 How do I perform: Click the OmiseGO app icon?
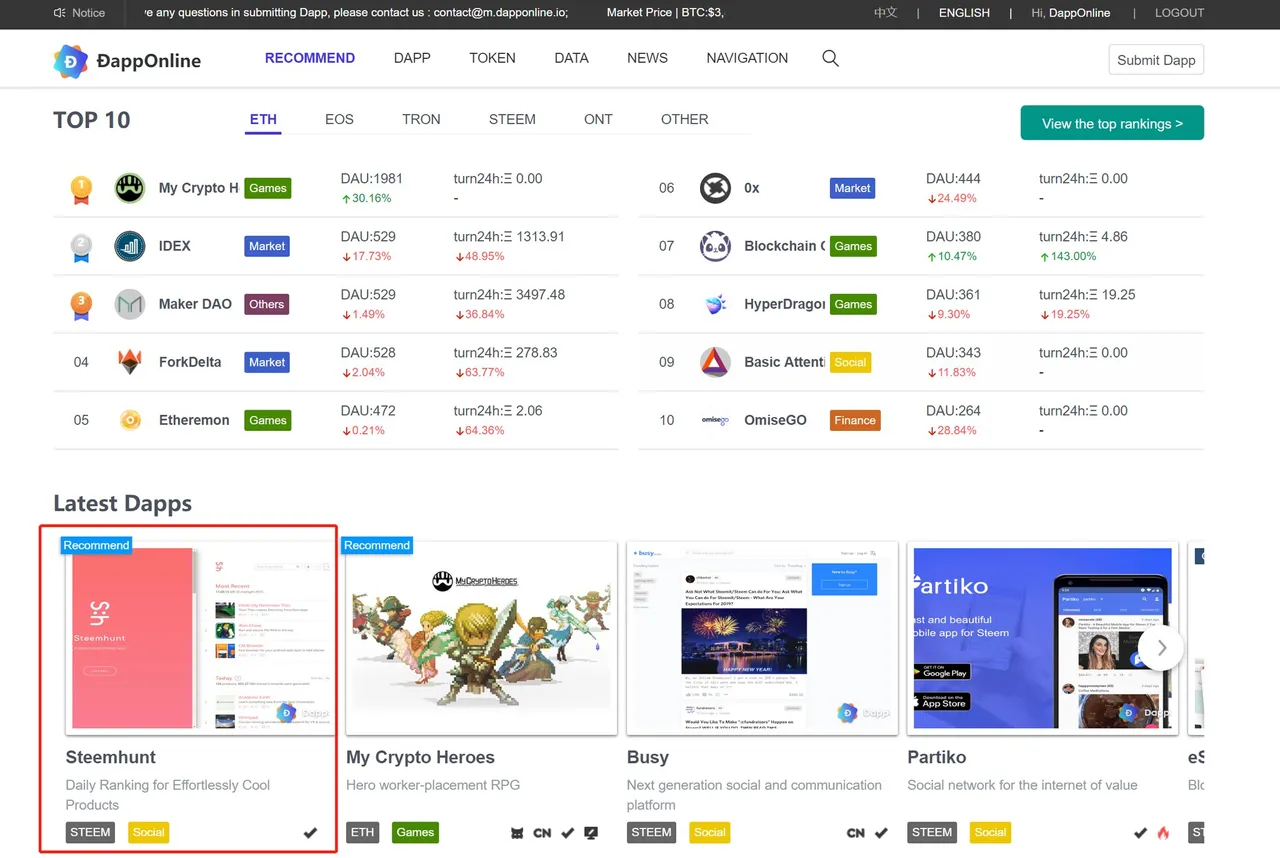(715, 420)
